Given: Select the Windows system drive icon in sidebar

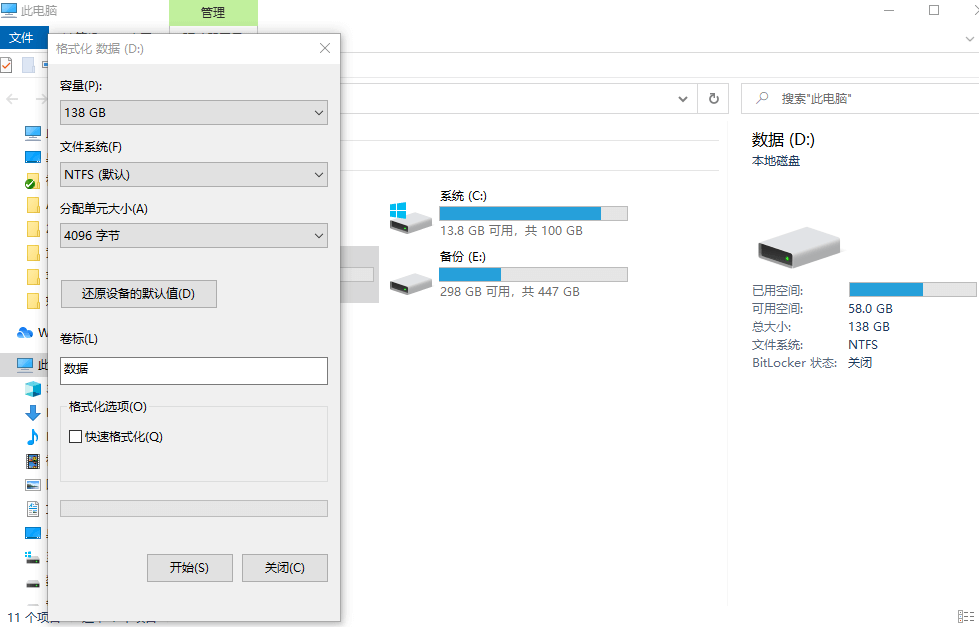Looking at the screenshot, I should point(32,556).
